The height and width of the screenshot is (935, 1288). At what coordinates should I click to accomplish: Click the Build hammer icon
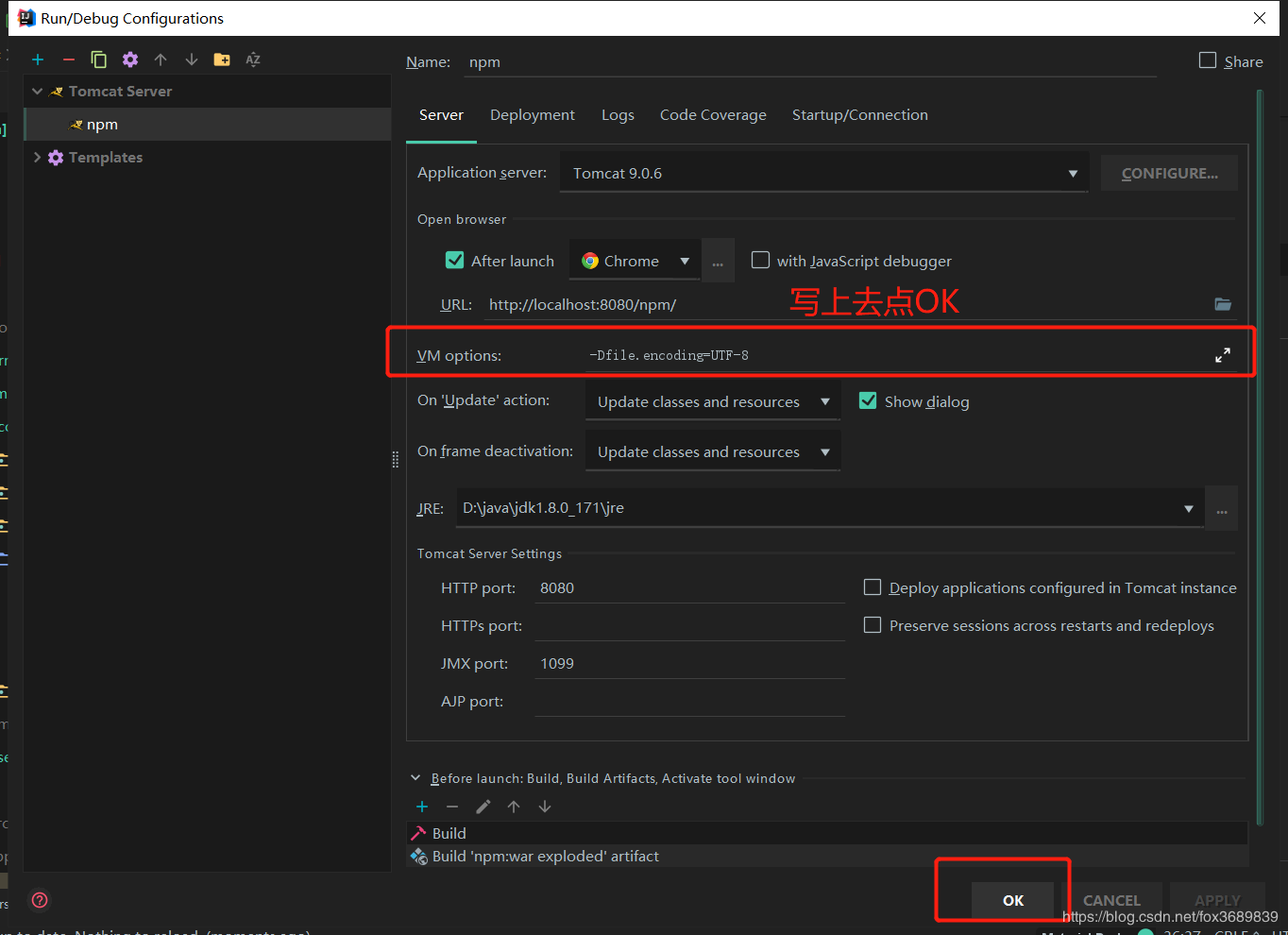point(418,833)
